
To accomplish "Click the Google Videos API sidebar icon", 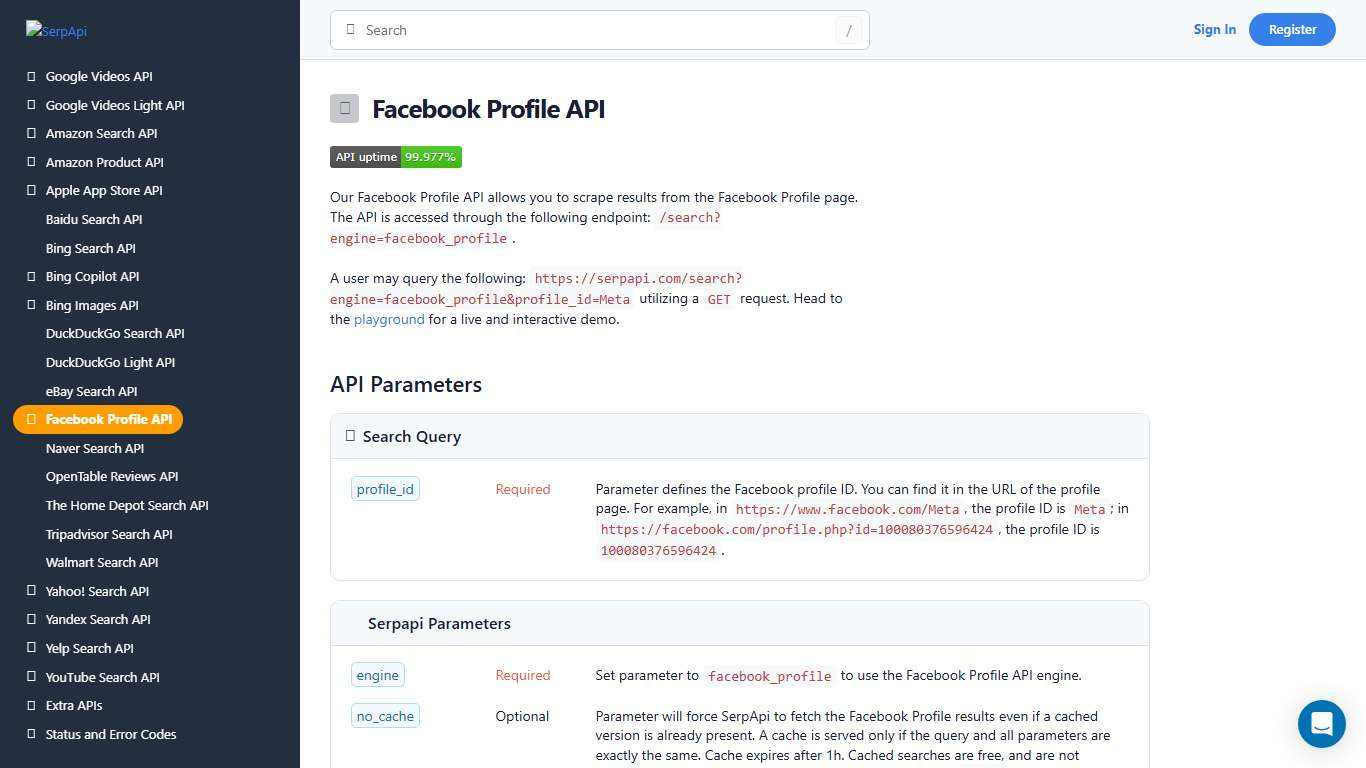I will click(x=31, y=76).
